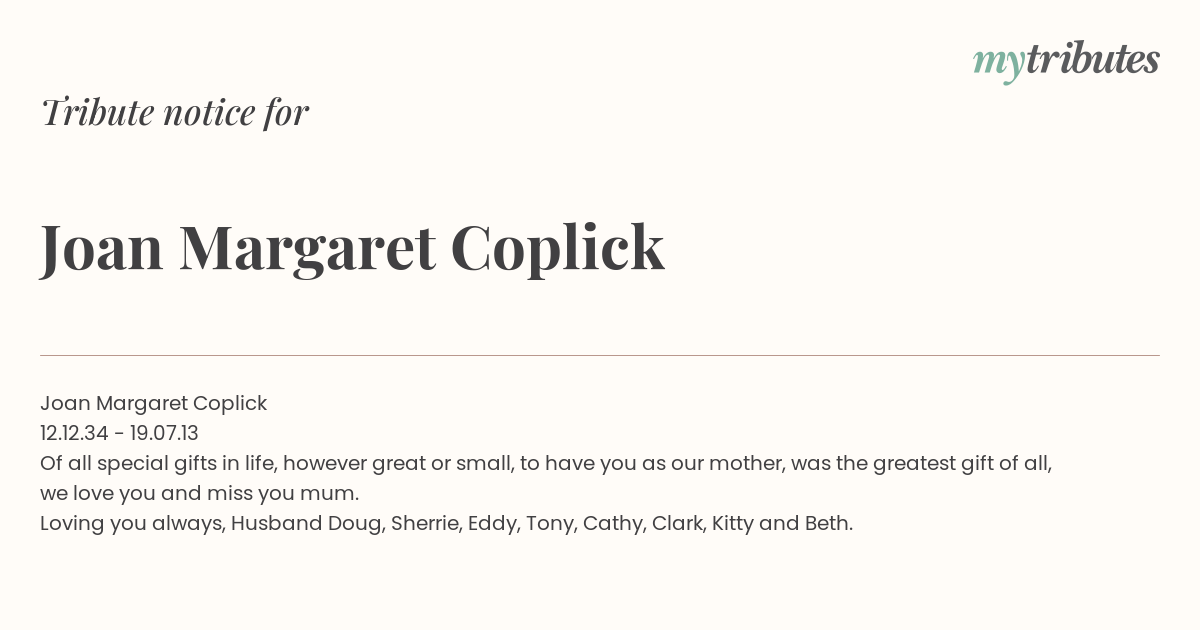Click the words "Loving you always"
The width and height of the screenshot is (1200, 630).
point(132,524)
